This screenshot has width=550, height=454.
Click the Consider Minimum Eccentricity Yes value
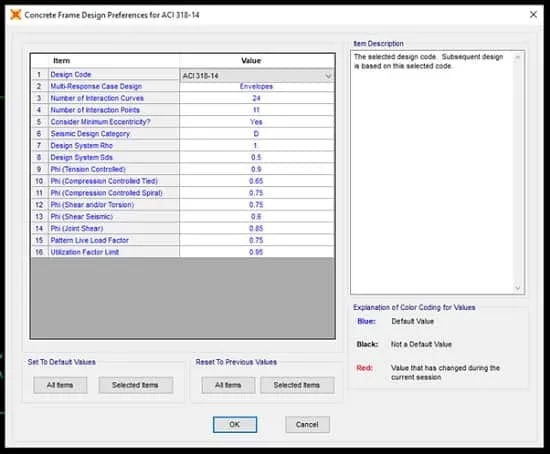256,122
